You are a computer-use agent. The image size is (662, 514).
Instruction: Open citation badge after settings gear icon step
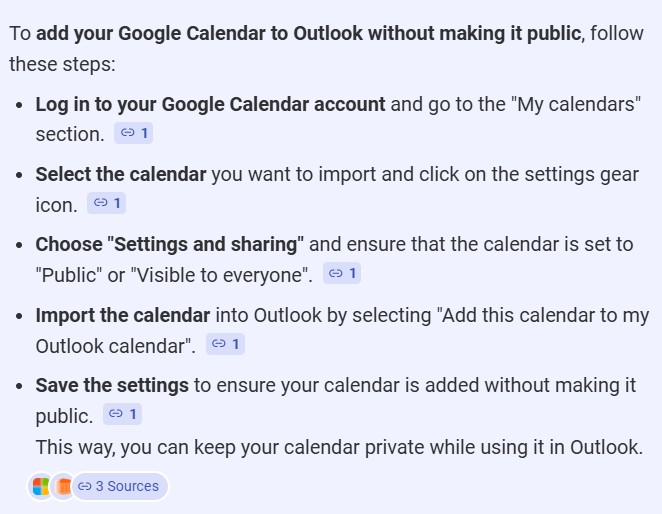click(x=106, y=203)
